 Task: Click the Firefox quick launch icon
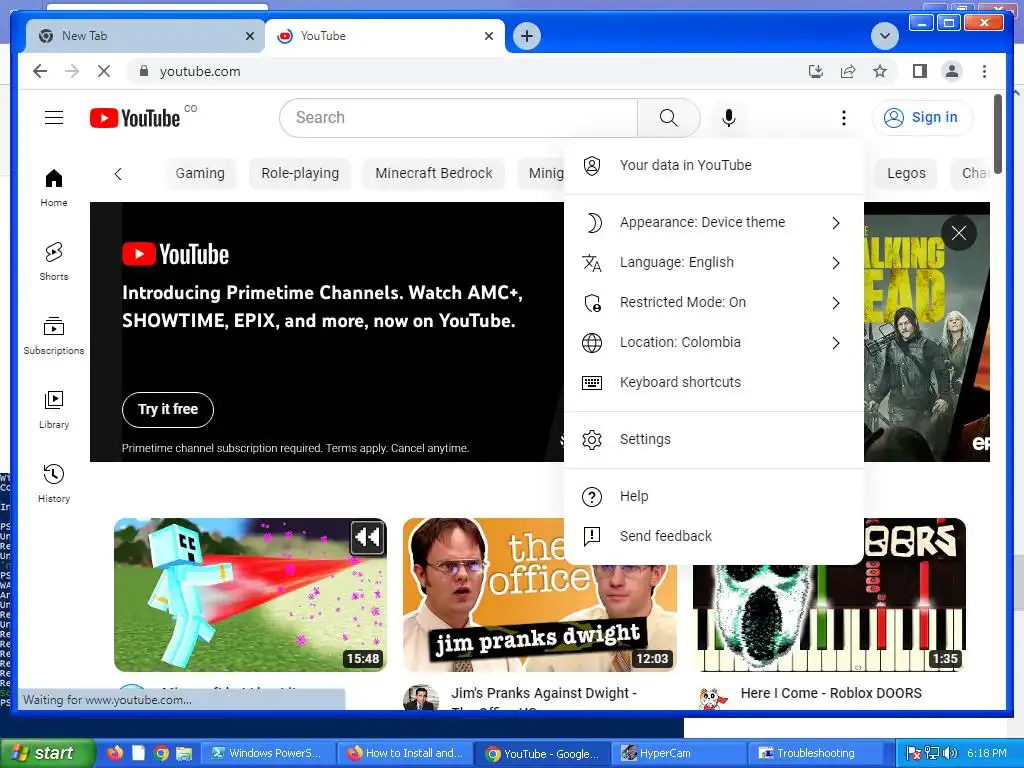tap(115, 753)
